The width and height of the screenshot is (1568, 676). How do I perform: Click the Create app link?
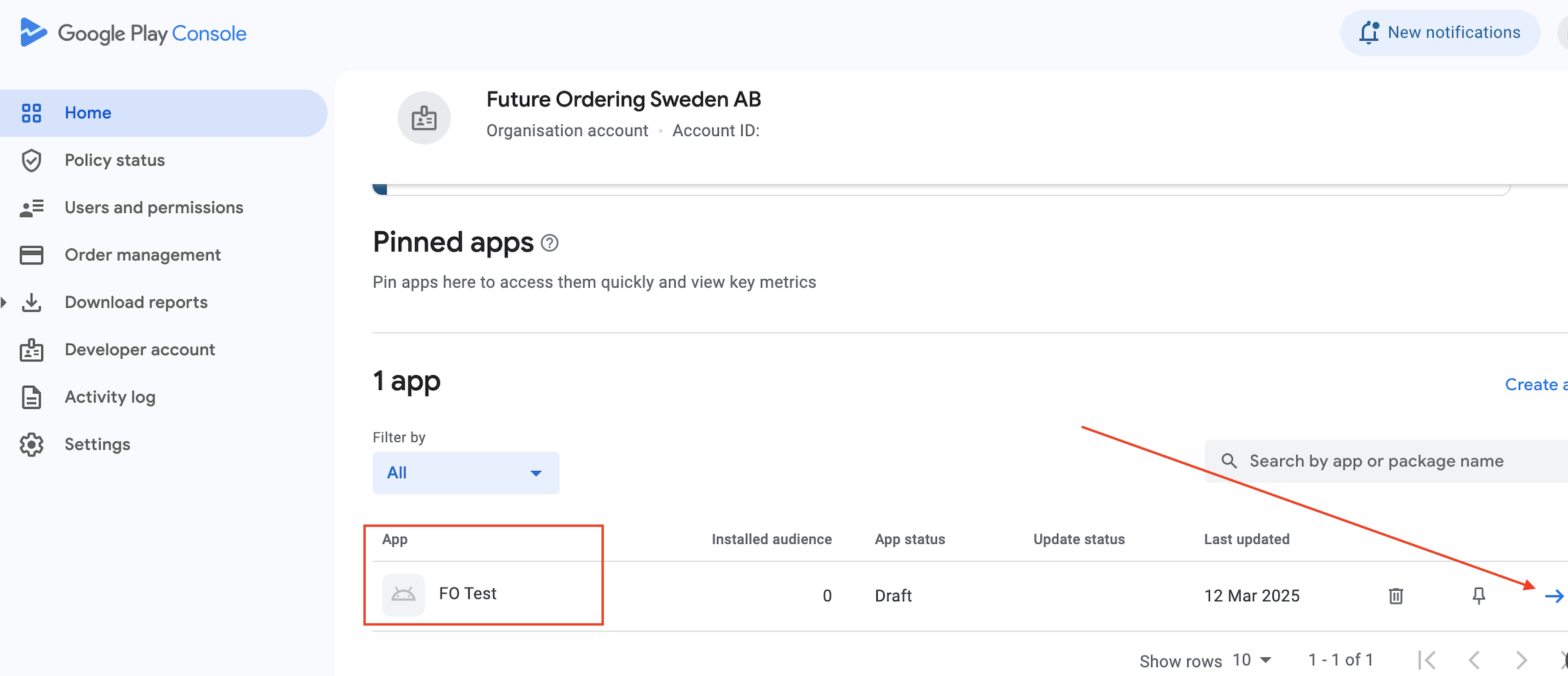click(1536, 384)
